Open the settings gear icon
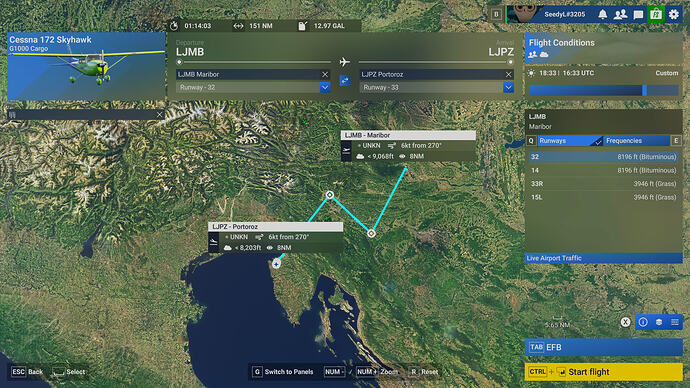The height and width of the screenshot is (388, 690). pos(674,14)
